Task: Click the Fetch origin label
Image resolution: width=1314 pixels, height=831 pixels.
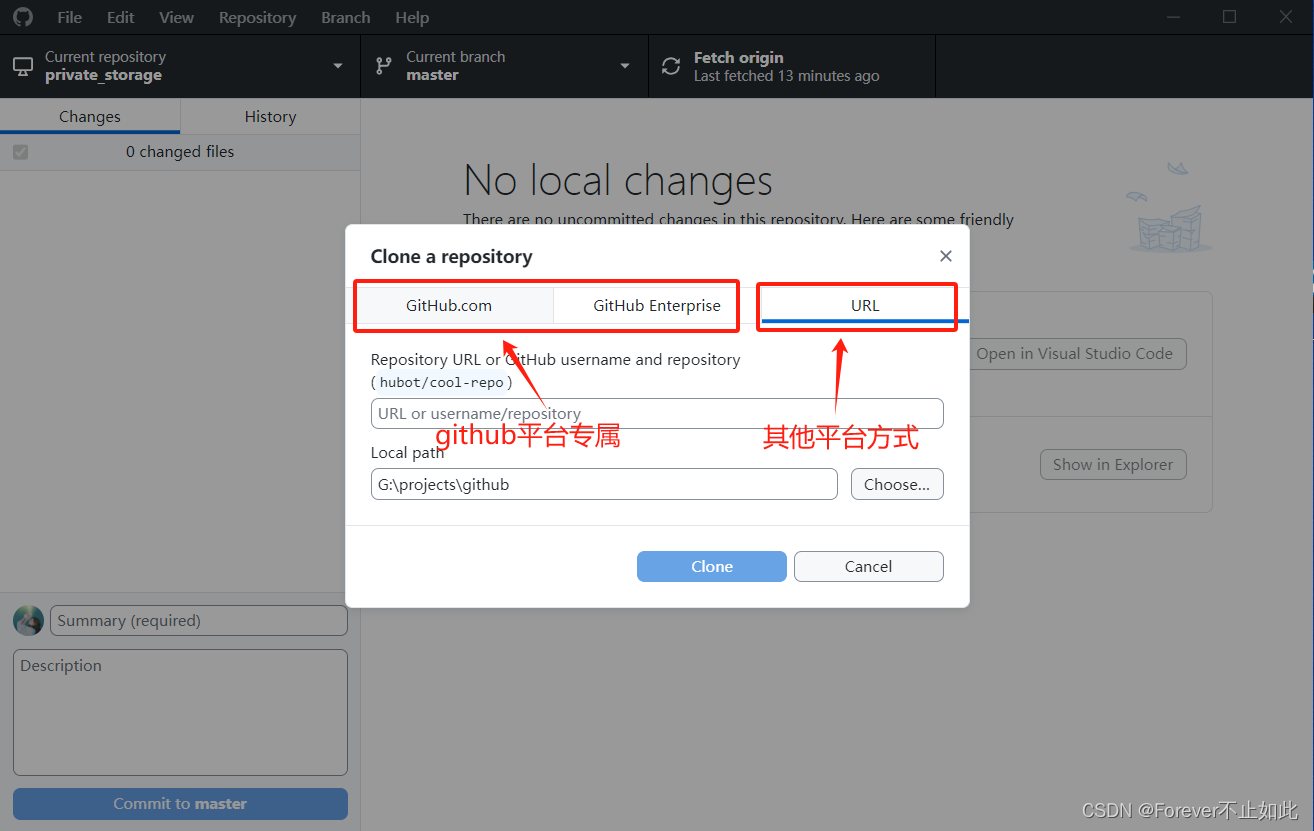Action: (x=739, y=57)
